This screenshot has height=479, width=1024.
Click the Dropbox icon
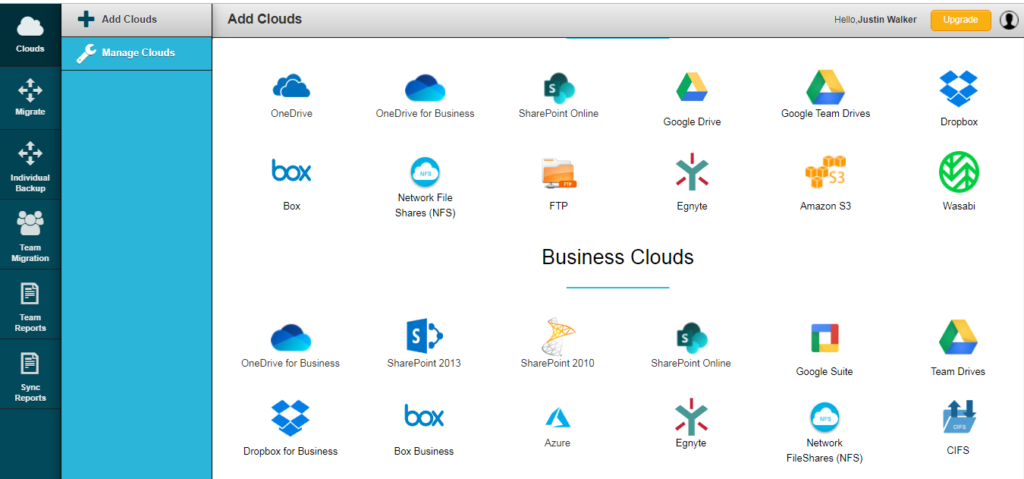959,89
